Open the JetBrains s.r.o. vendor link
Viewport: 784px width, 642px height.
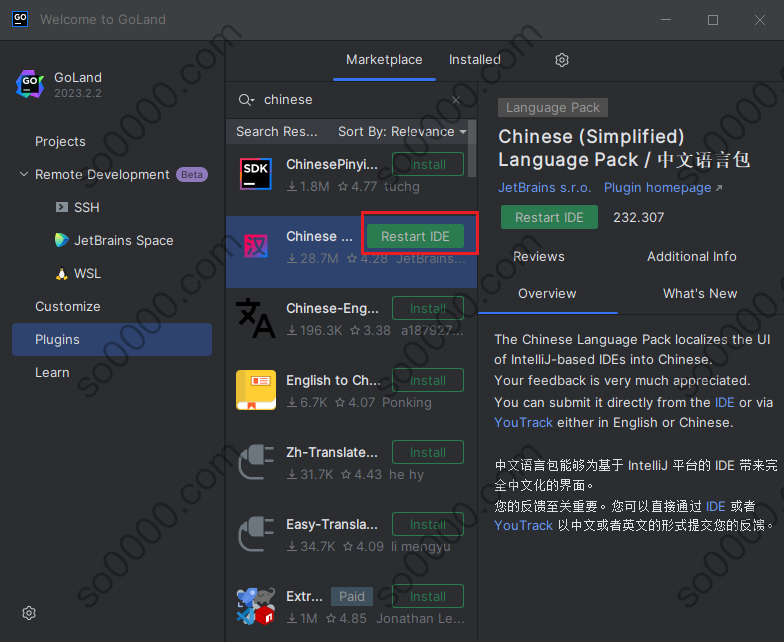[544, 188]
